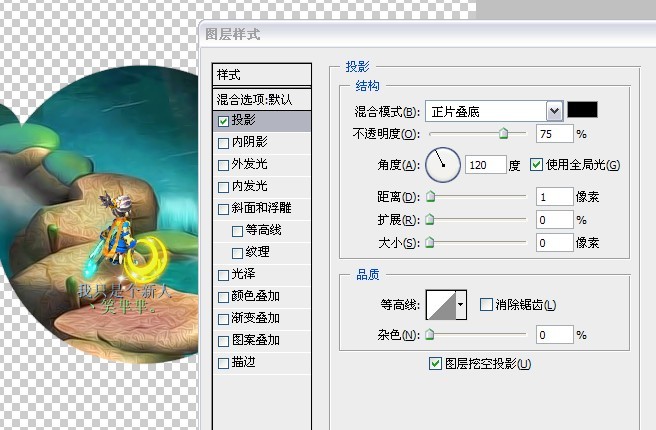
Task: Click the black shadow color swatch
Action: [x=582, y=110]
